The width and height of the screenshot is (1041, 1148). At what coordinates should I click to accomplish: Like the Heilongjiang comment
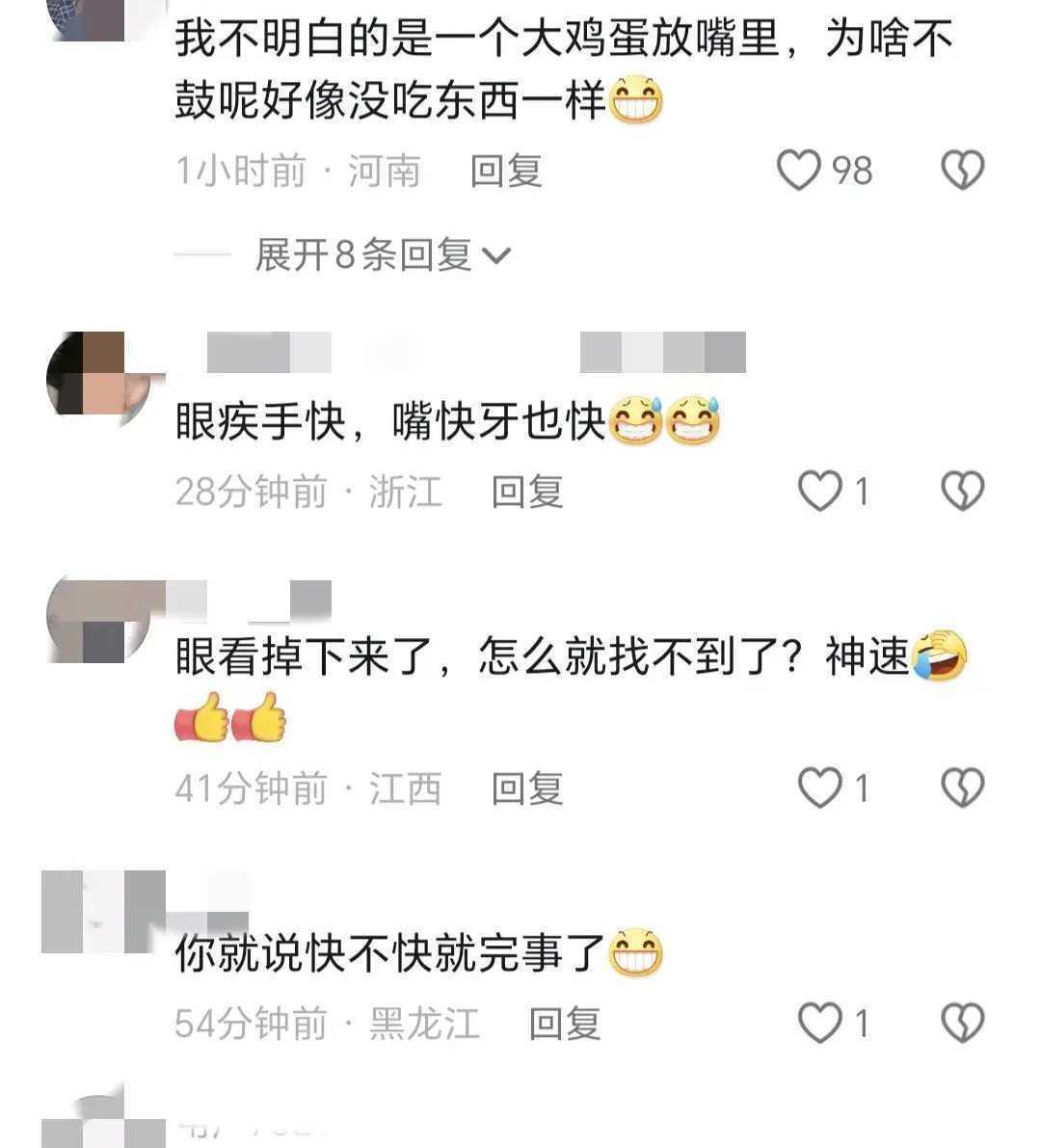819,1022
